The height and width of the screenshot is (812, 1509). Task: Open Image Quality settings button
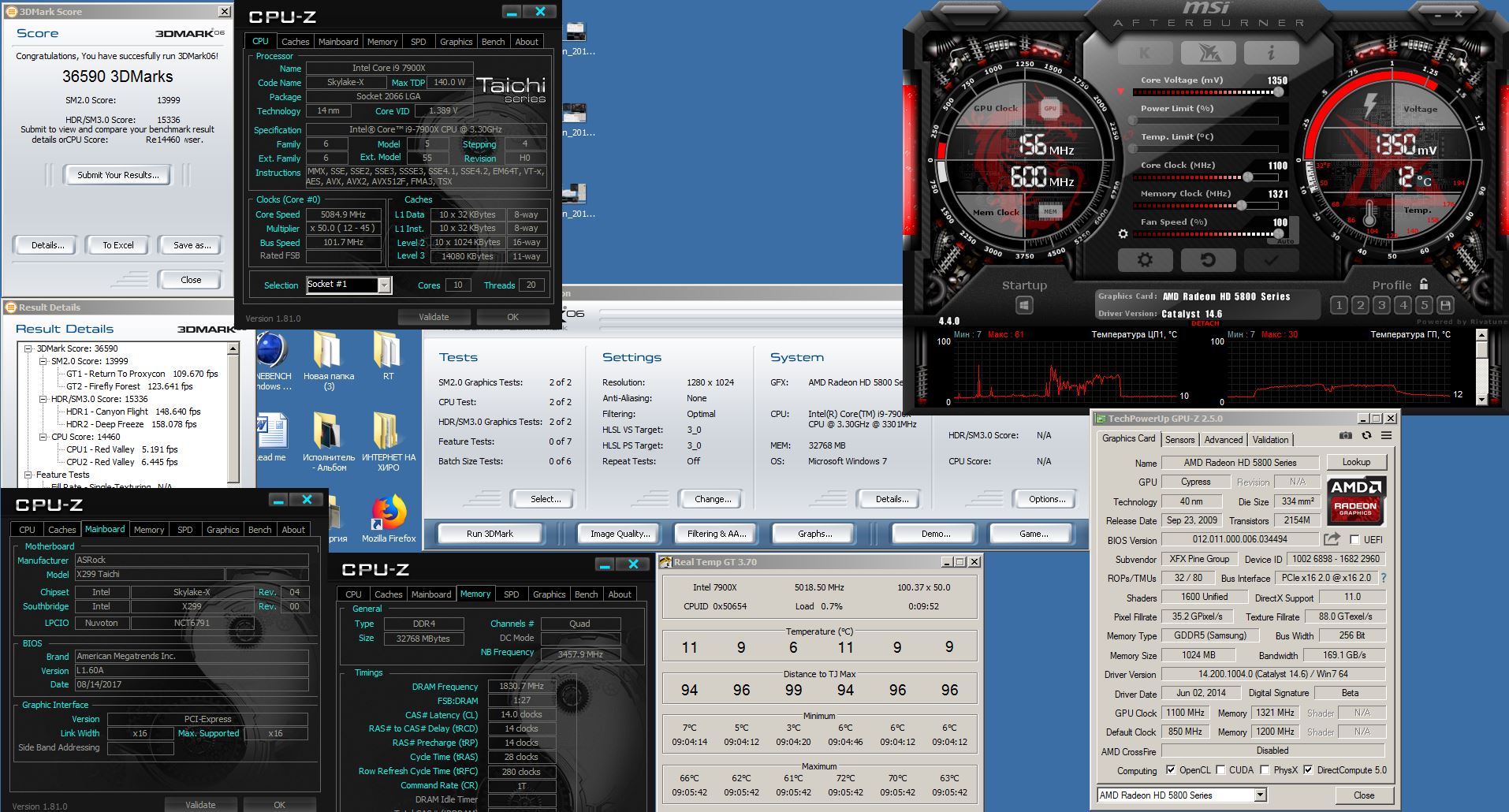pyautogui.click(x=620, y=534)
